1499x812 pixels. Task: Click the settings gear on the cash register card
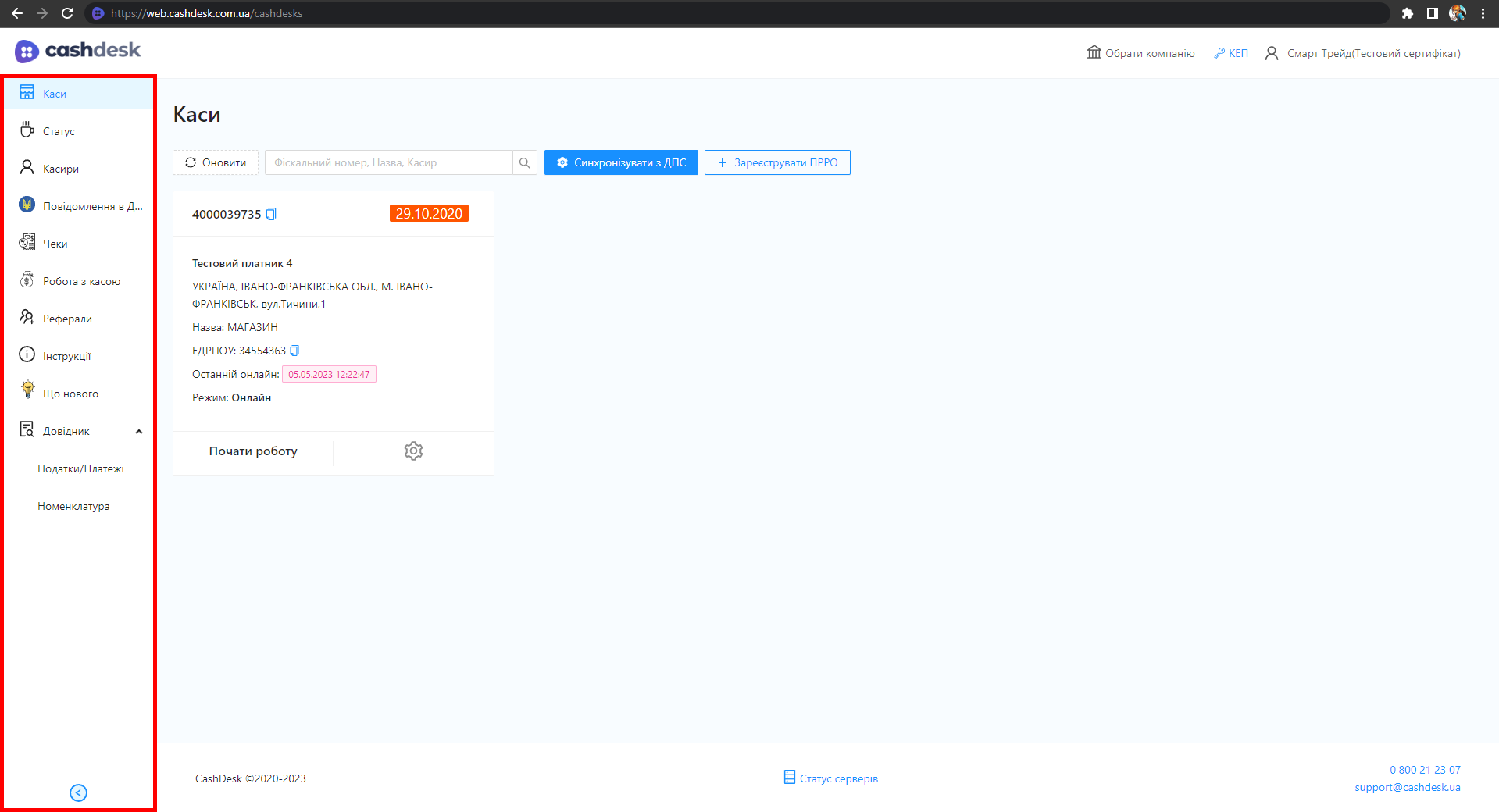pyautogui.click(x=413, y=451)
